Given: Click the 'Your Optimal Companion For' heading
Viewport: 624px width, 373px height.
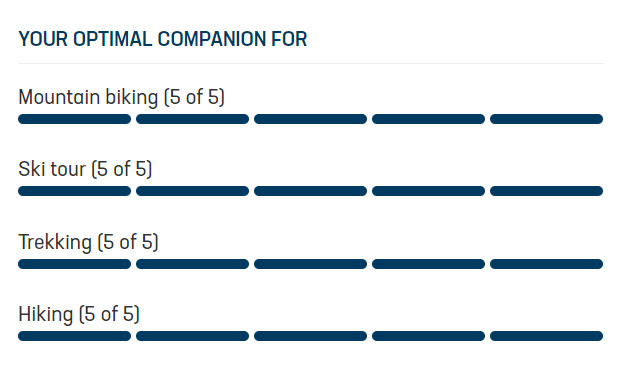Looking at the screenshot, I should click(x=162, y=39).
